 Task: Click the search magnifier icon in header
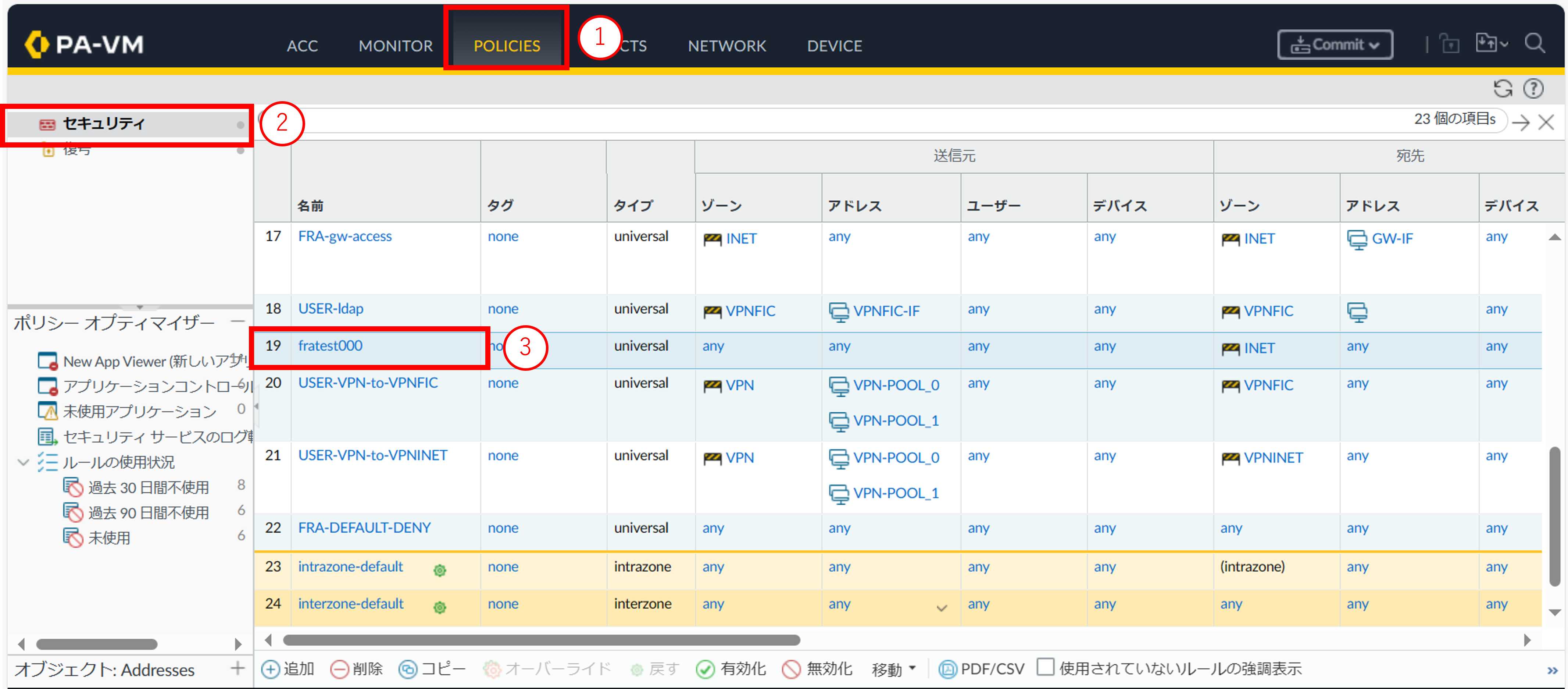pyautogui.click(x=1534, y=44)
